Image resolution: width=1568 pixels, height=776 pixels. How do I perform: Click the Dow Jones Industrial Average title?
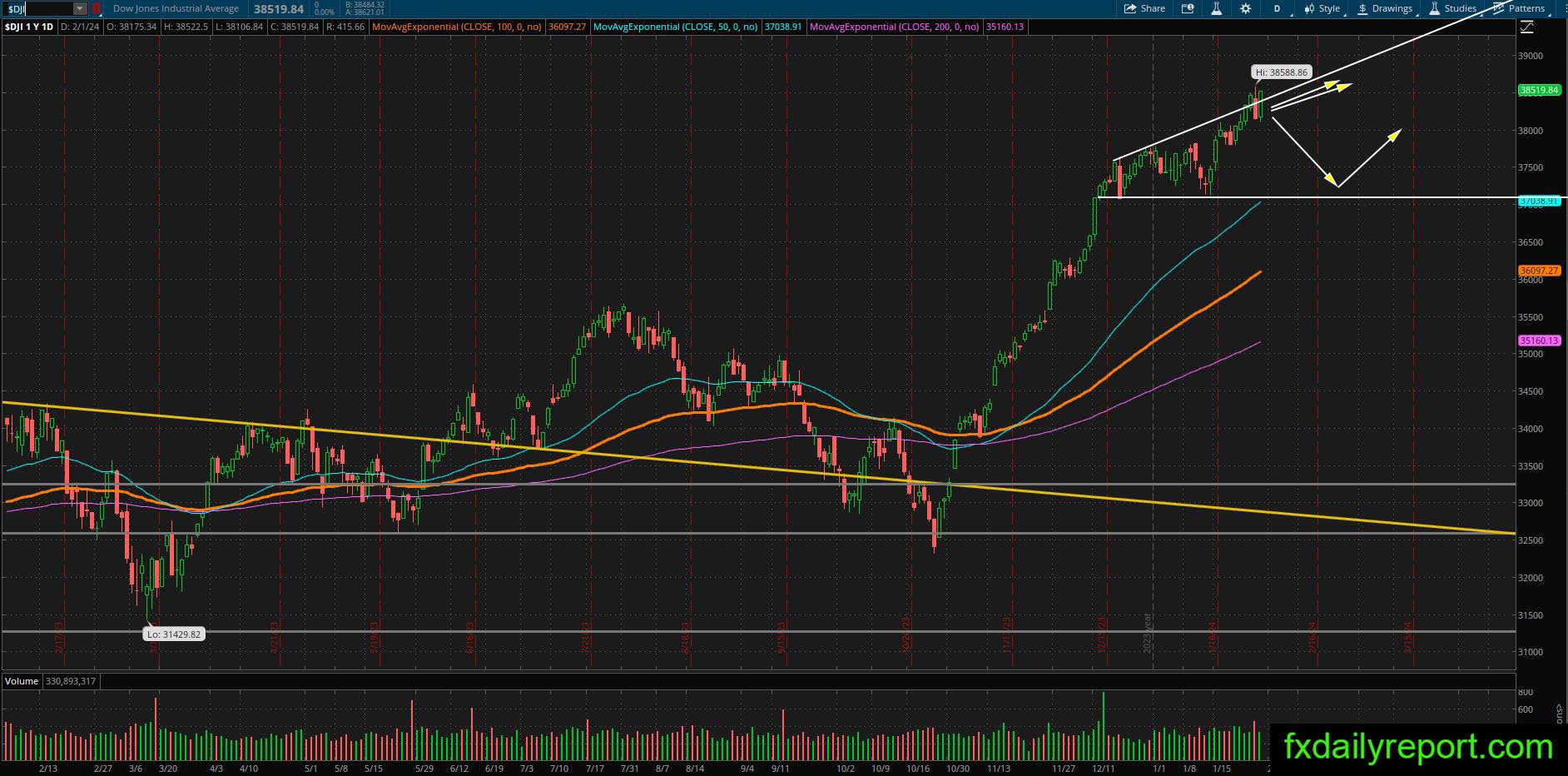click(176, 8)
